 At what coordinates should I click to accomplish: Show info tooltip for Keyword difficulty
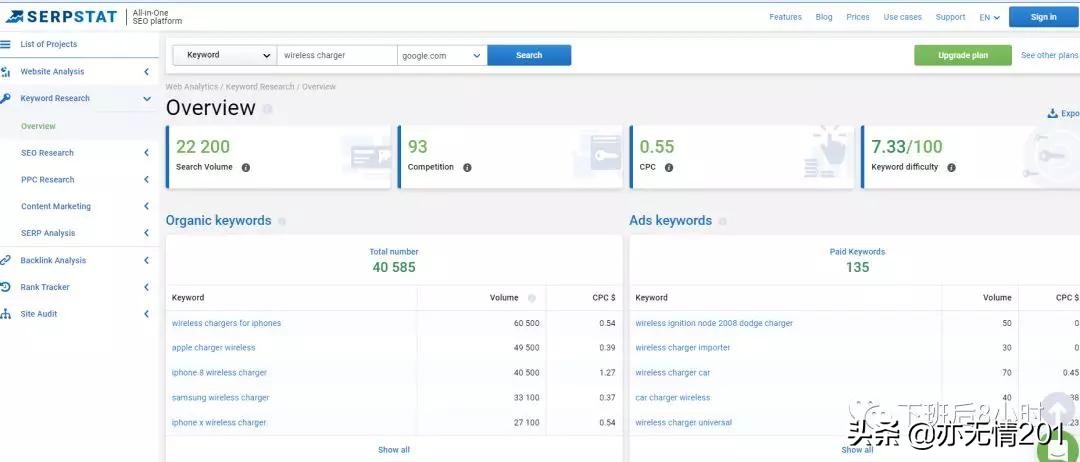pyautogui.click(x=951, y=167)
